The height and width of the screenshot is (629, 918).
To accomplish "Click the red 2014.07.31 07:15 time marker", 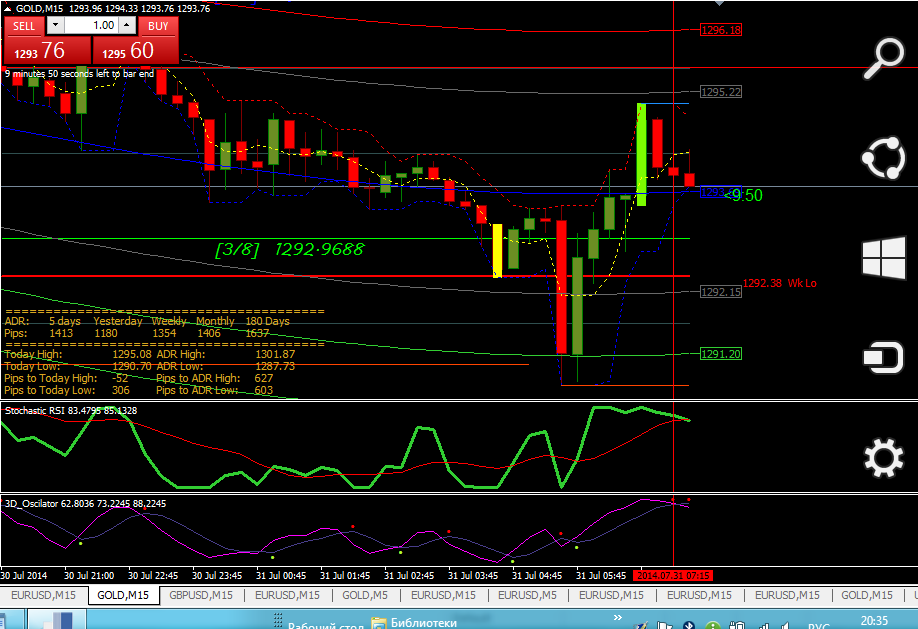I will [673, 576].
